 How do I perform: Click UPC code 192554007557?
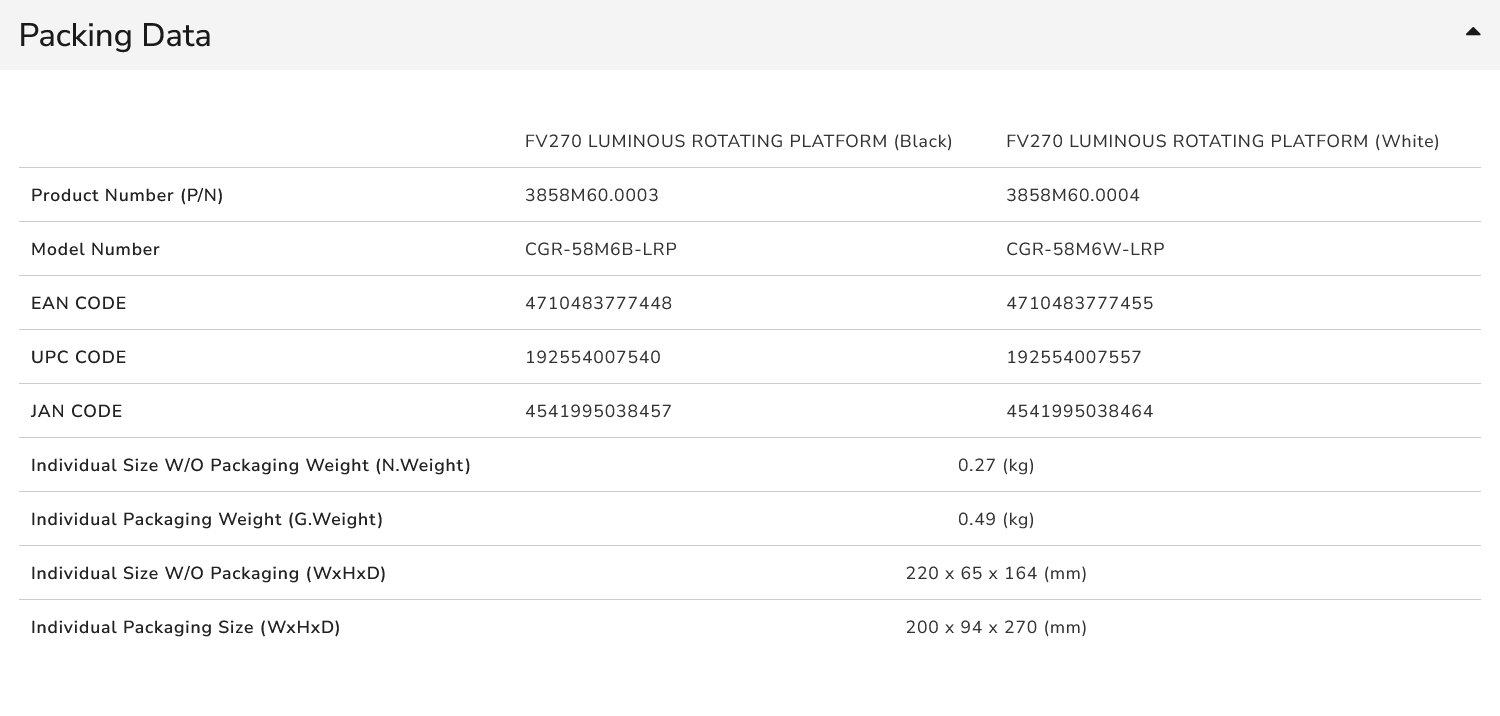point(1074,357)
